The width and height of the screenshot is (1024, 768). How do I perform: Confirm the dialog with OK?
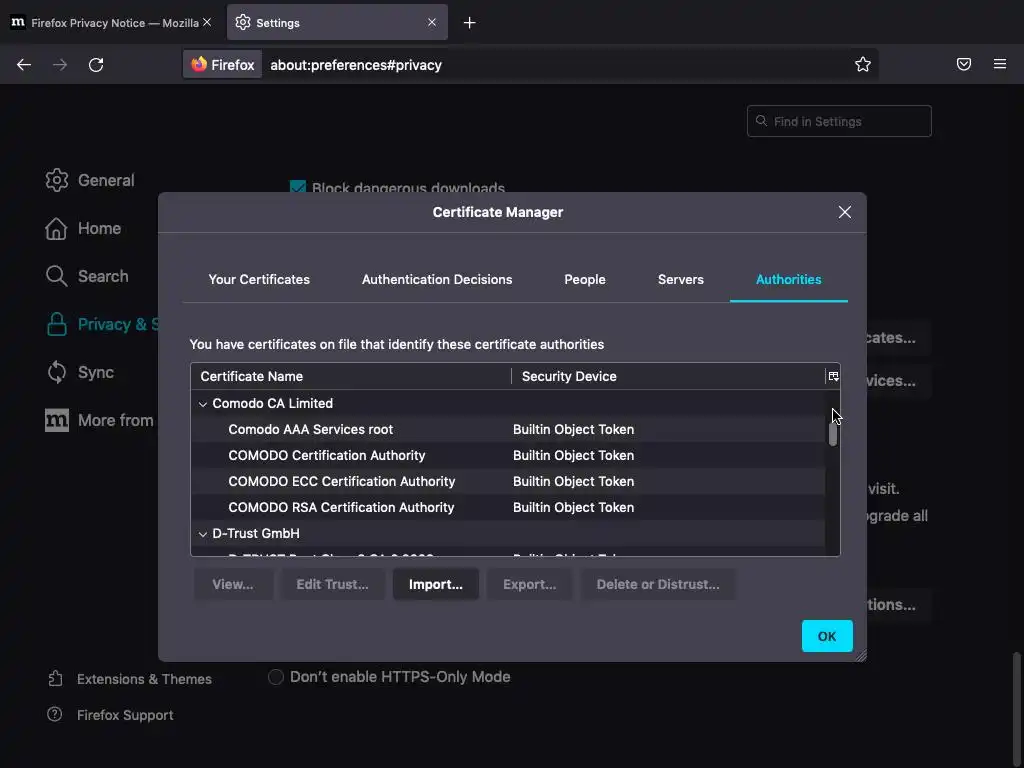(x=827, y=636)
